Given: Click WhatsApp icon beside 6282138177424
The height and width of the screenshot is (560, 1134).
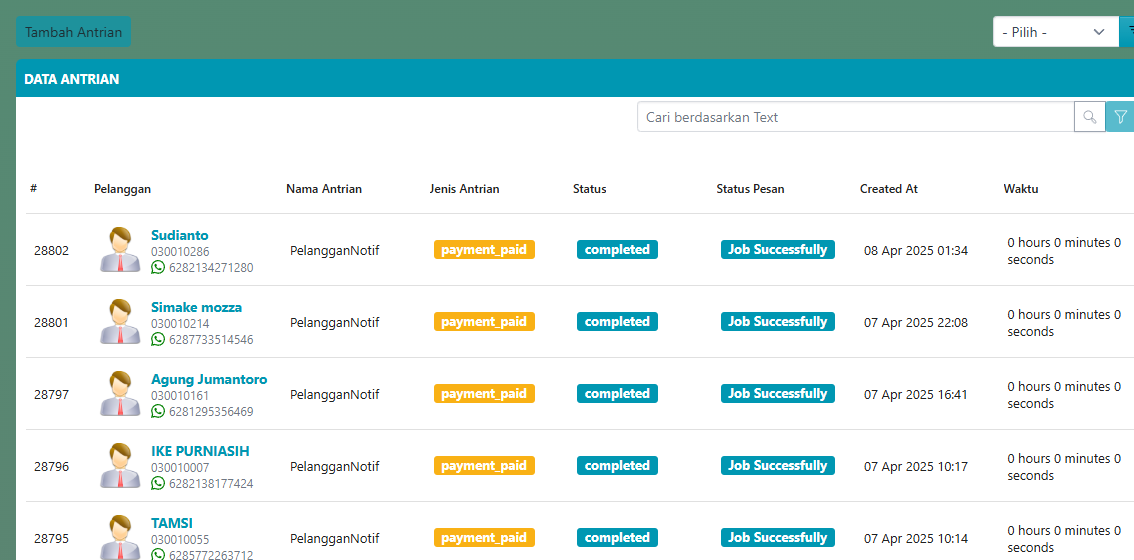Looking at the screenshot, I should tap(158, 483).
